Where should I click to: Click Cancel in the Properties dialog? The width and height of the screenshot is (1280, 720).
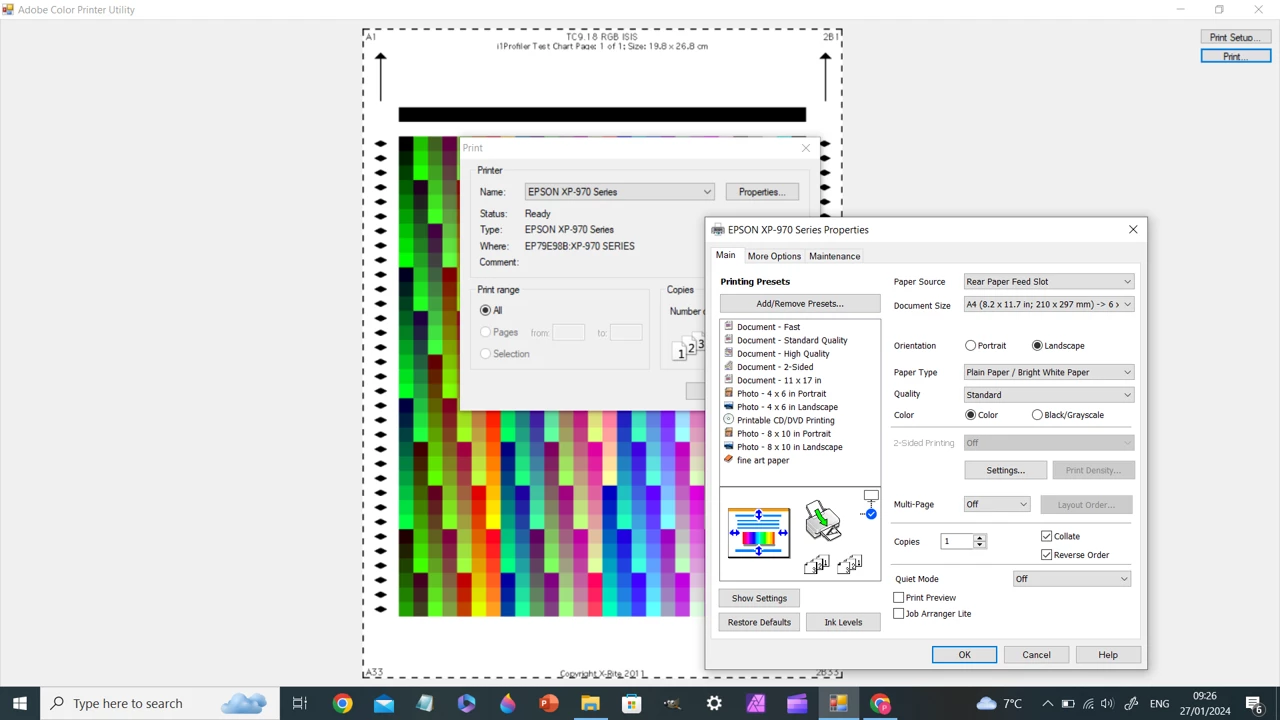pyautogui.click(x=1036, y=655)
